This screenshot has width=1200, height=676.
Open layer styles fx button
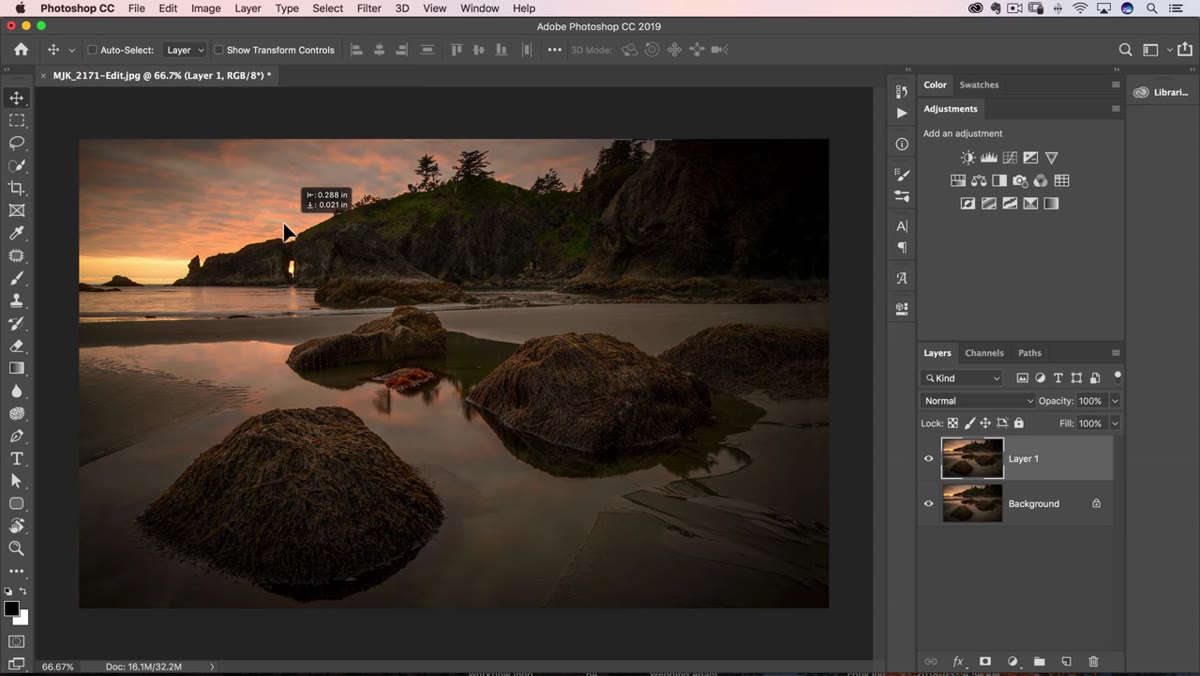(x=958, y=662)
